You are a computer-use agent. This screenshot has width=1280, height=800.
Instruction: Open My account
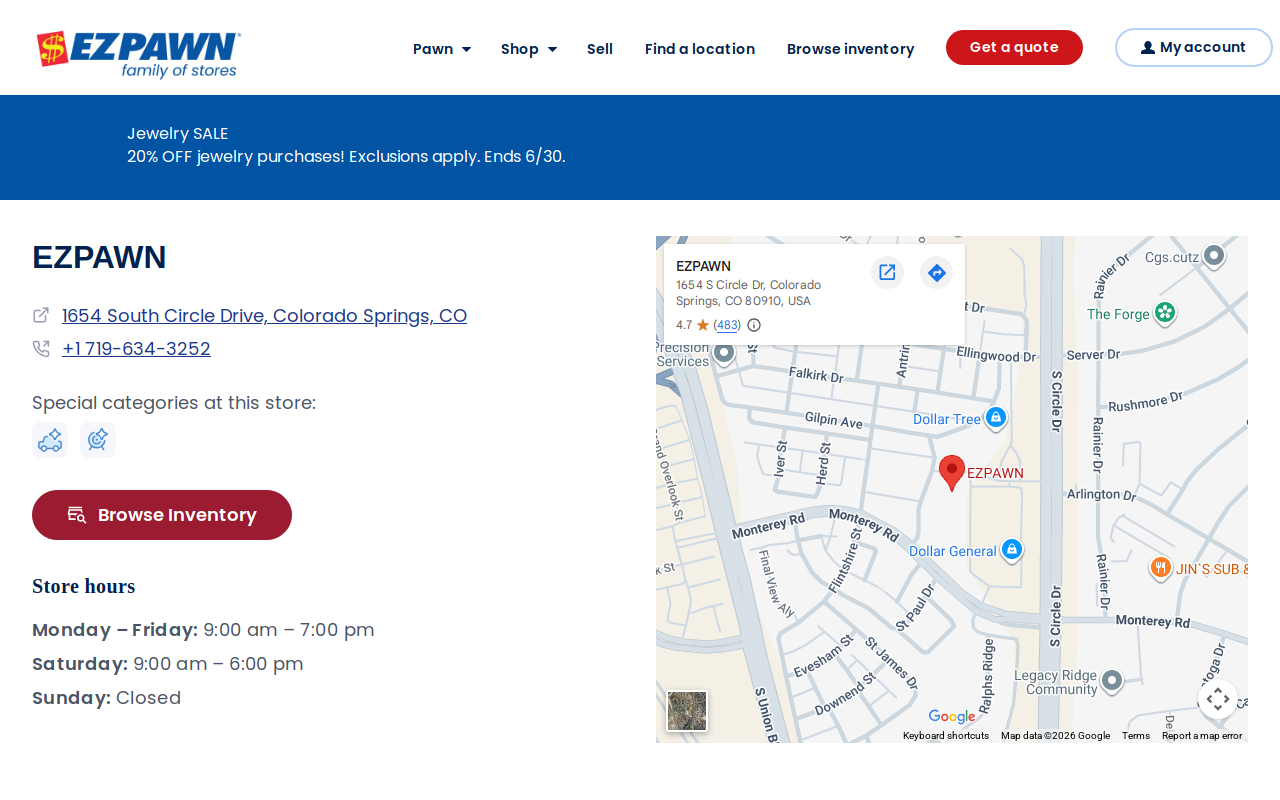click(x=1193, y=47)
